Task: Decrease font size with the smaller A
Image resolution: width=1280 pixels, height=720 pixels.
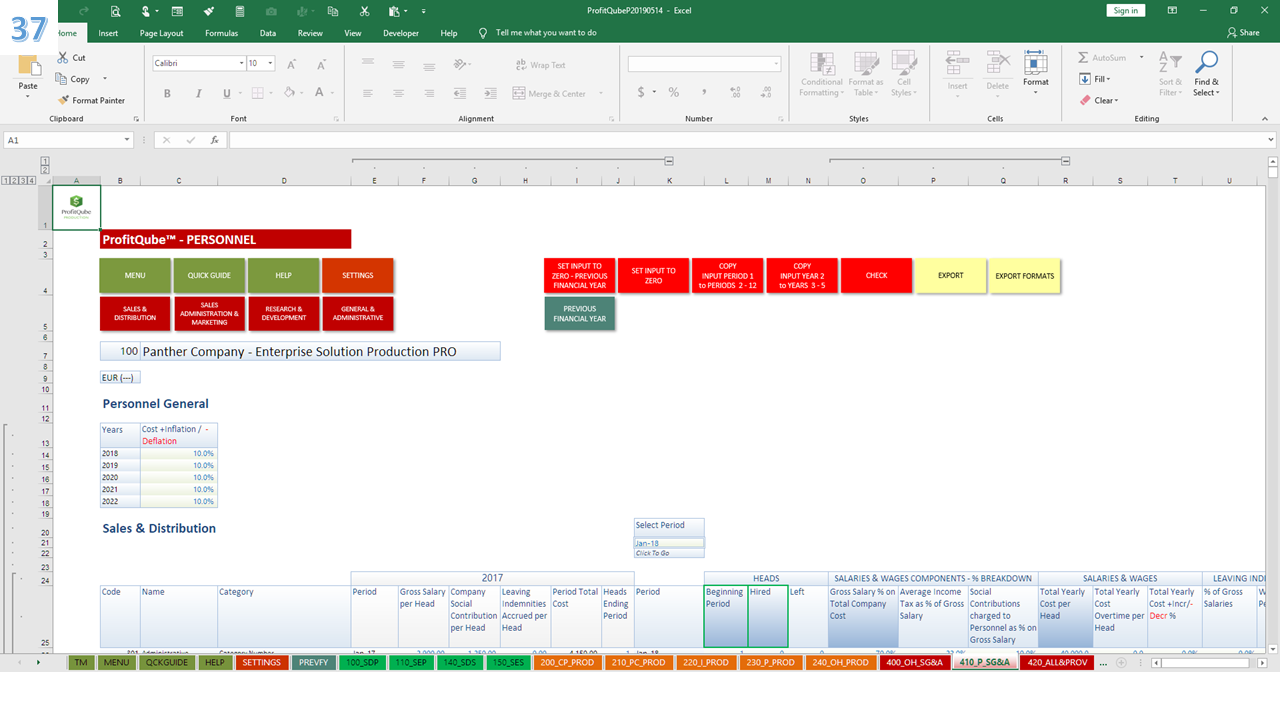Action: coord(319,63)
